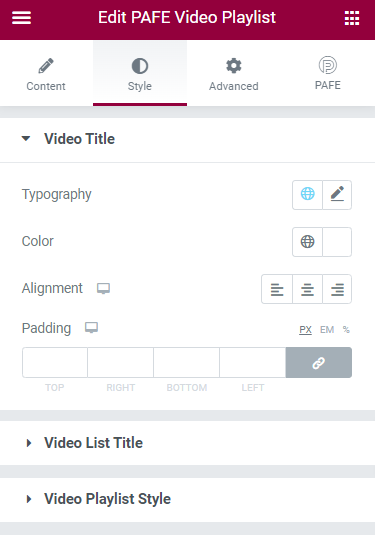Click the Color global colors globe icon

tap(307, 242)
